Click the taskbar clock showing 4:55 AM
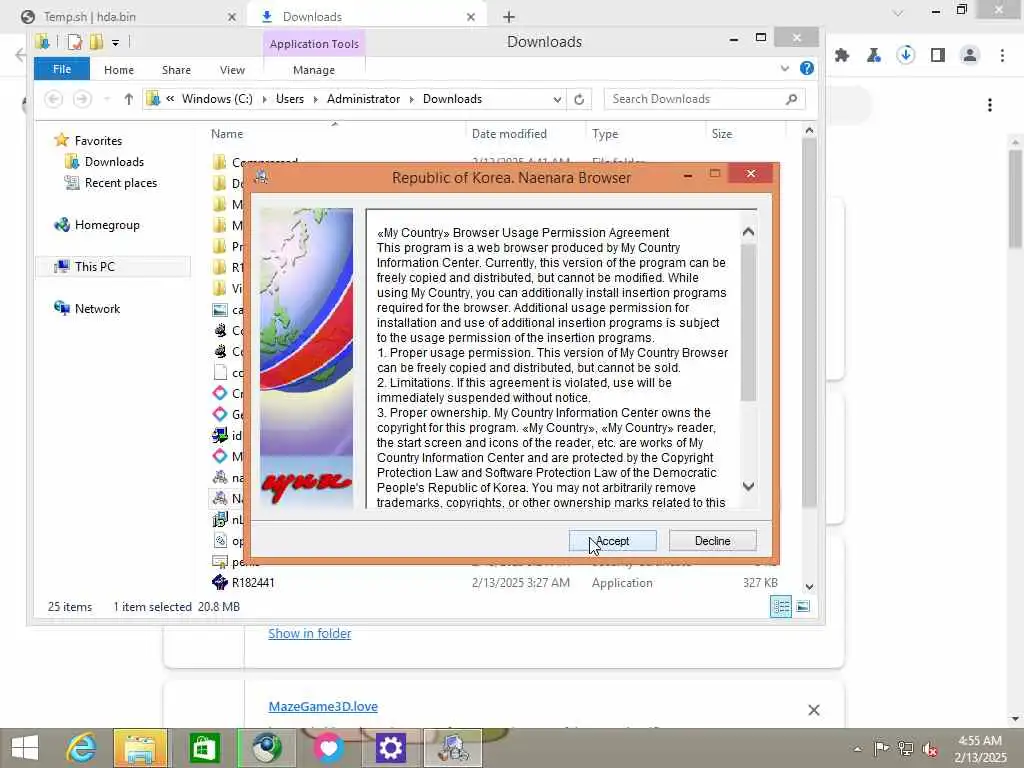 980,749
